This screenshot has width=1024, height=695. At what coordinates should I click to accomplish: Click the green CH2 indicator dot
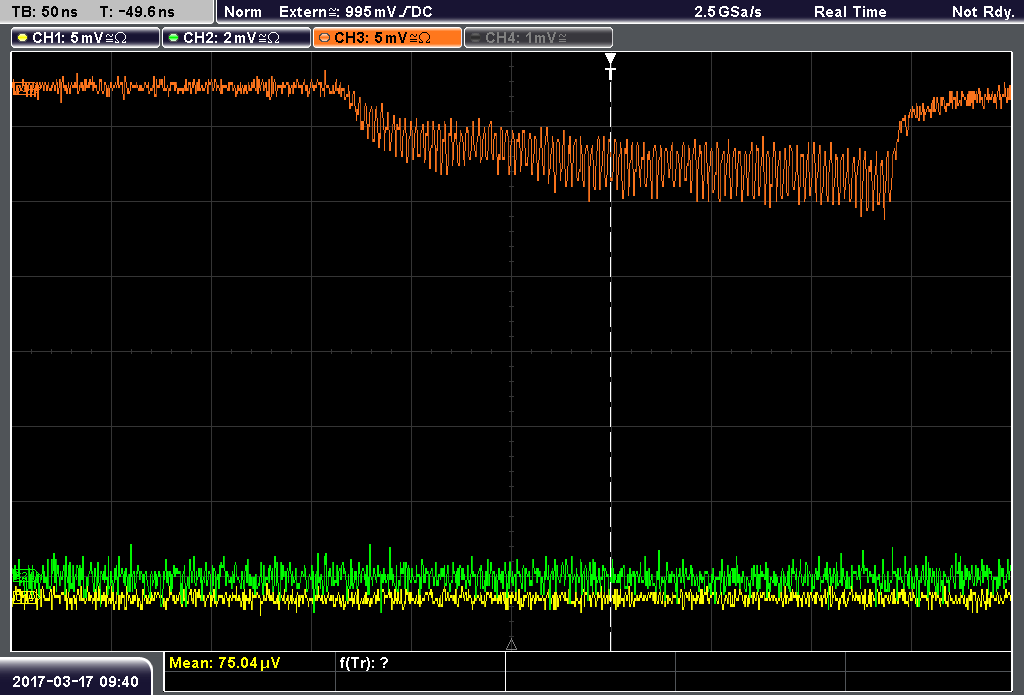(174, 38)
